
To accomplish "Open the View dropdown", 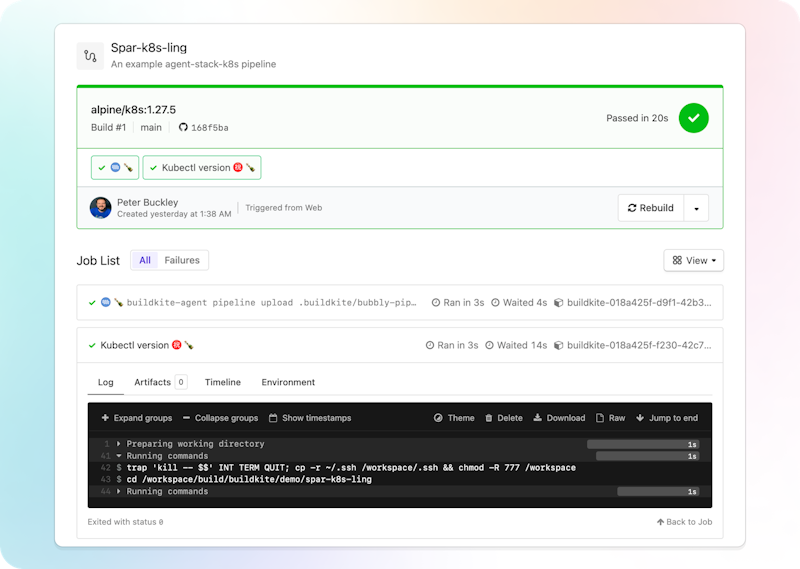I will click(693, 260).
